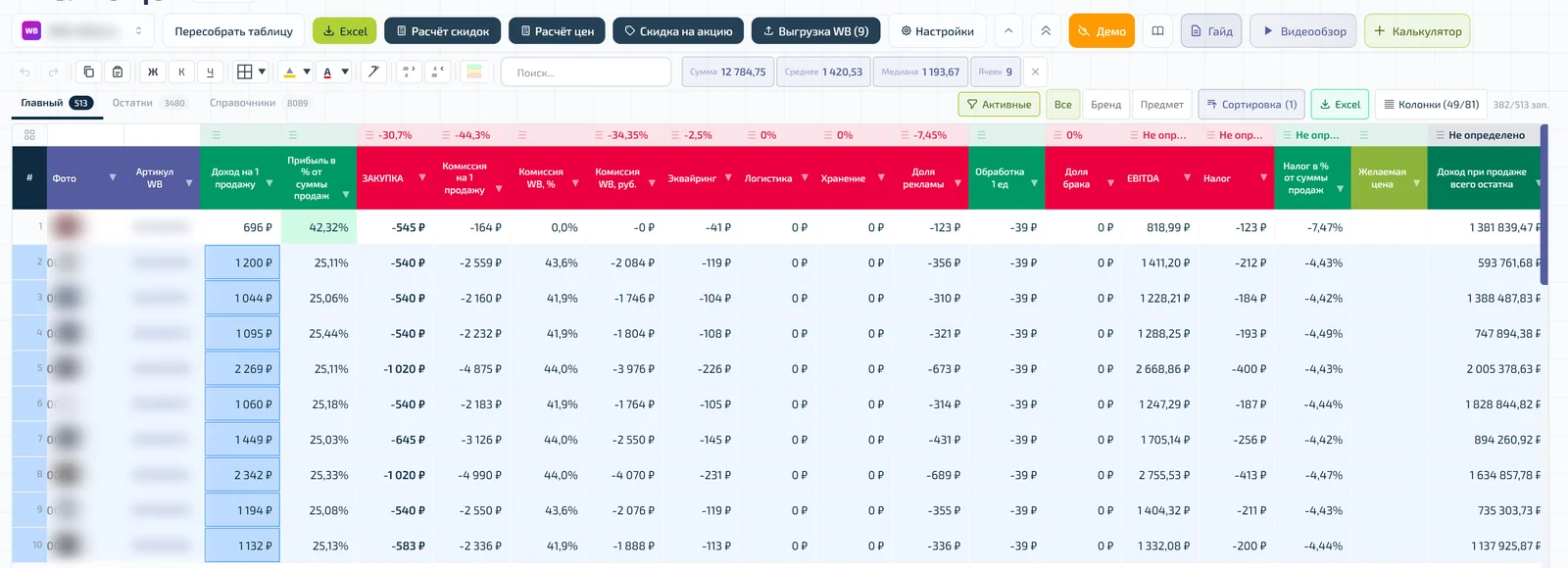This screenshot has height=568, width=1568.
Task: Switch to the Остатки tab
Action: [x=148, y=103]
